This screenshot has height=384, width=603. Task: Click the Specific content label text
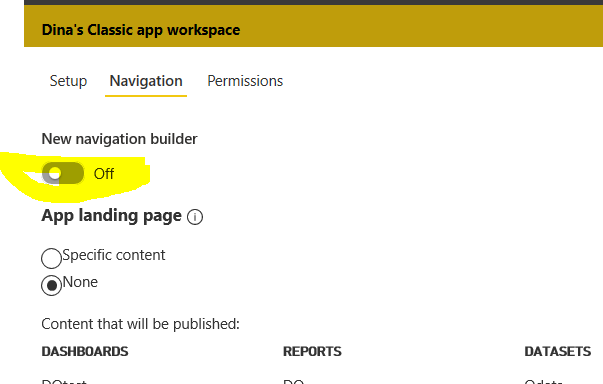click(x=114, y=255)
